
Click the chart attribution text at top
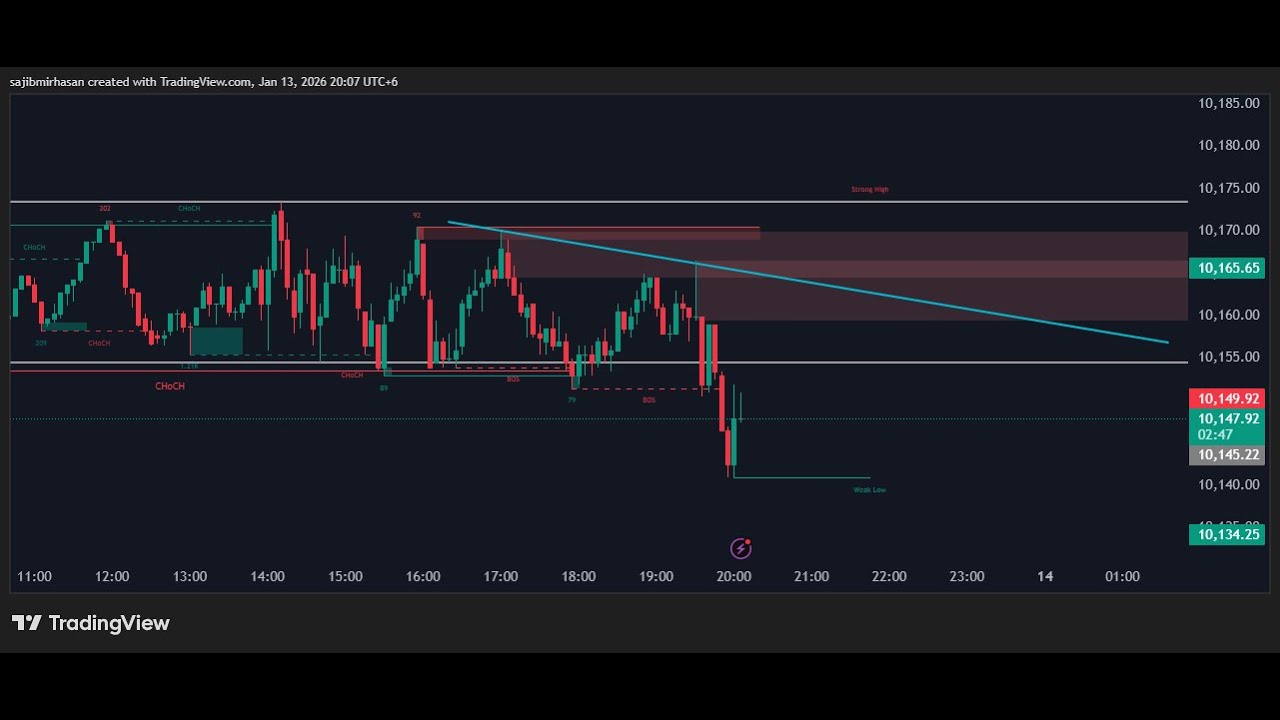coord(204,82)
